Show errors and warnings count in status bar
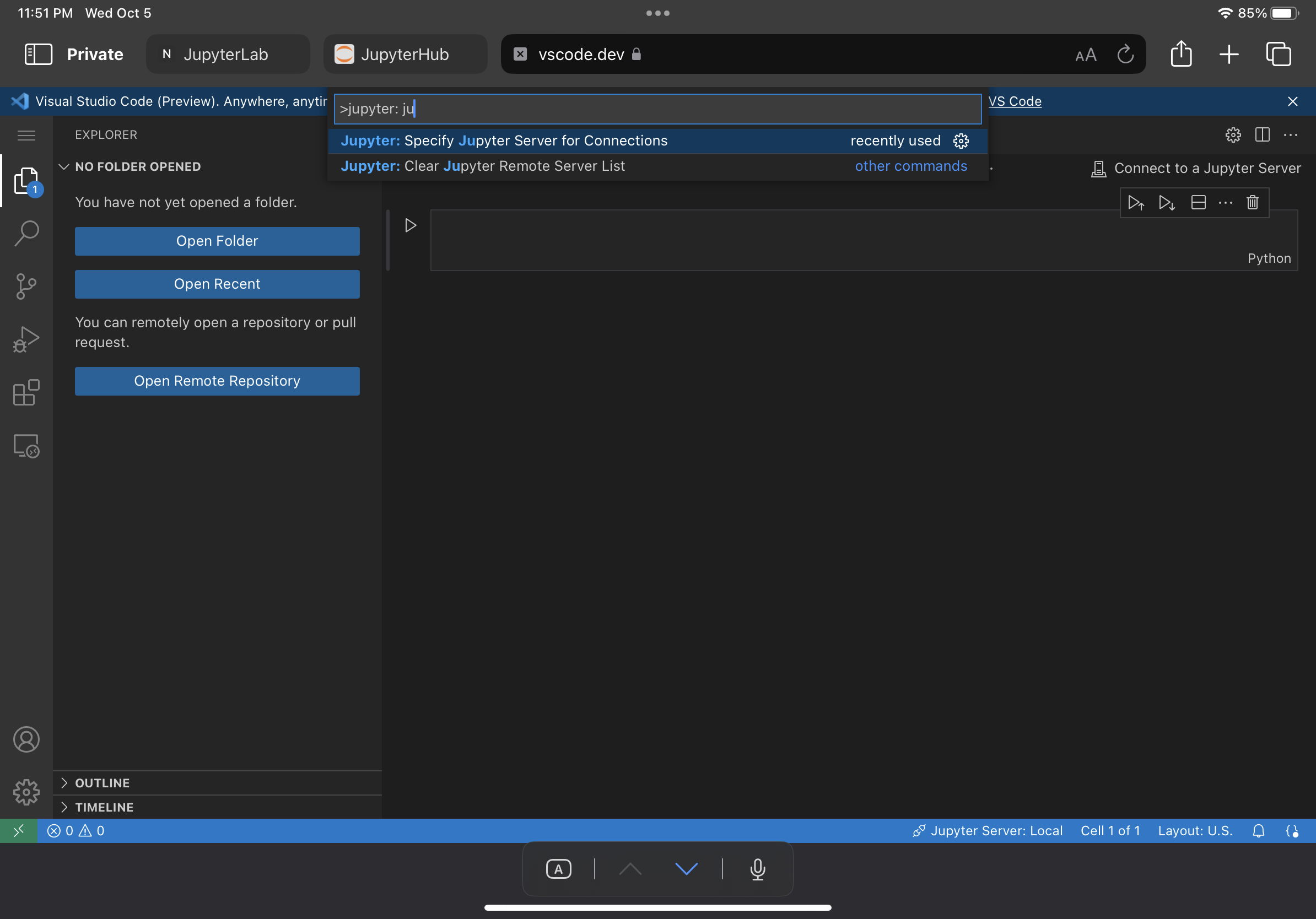The image size is (1316, 919). 75,831
